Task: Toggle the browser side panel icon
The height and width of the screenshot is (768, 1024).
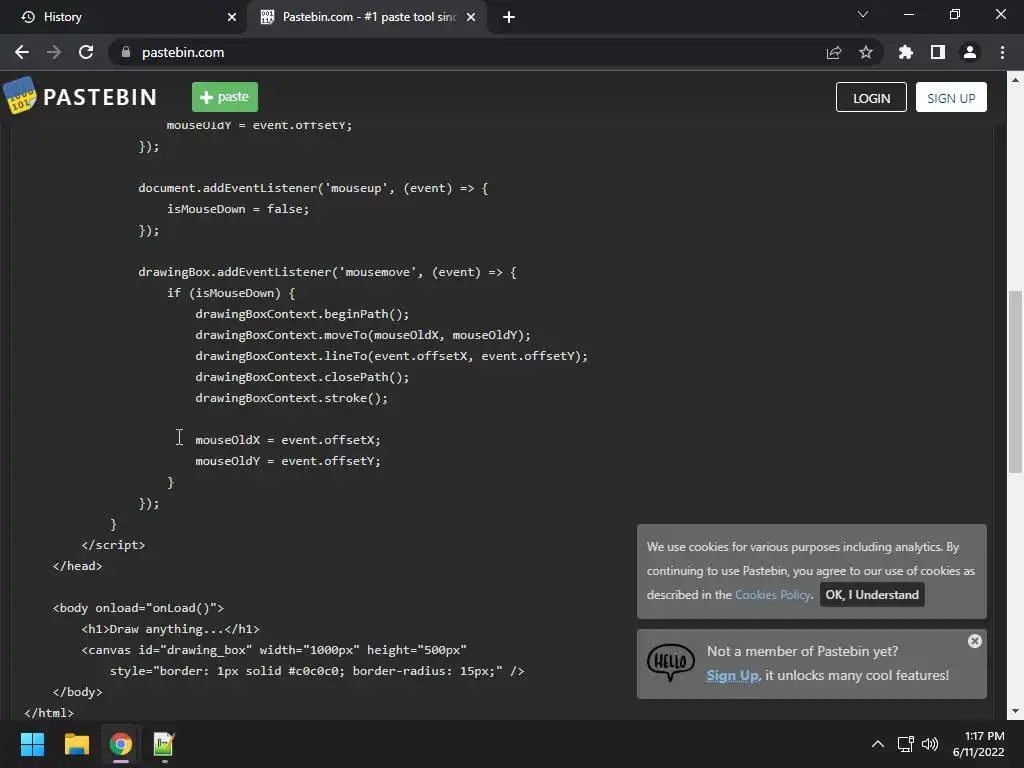Action: (938, 52)
